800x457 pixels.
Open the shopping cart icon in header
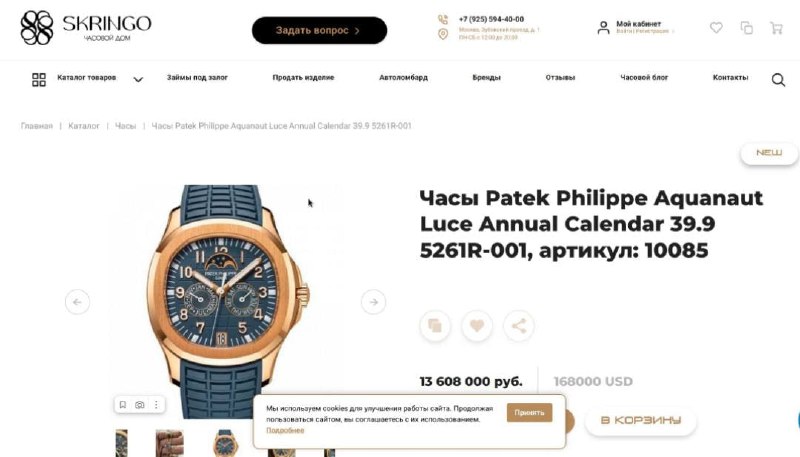(776, 28)
